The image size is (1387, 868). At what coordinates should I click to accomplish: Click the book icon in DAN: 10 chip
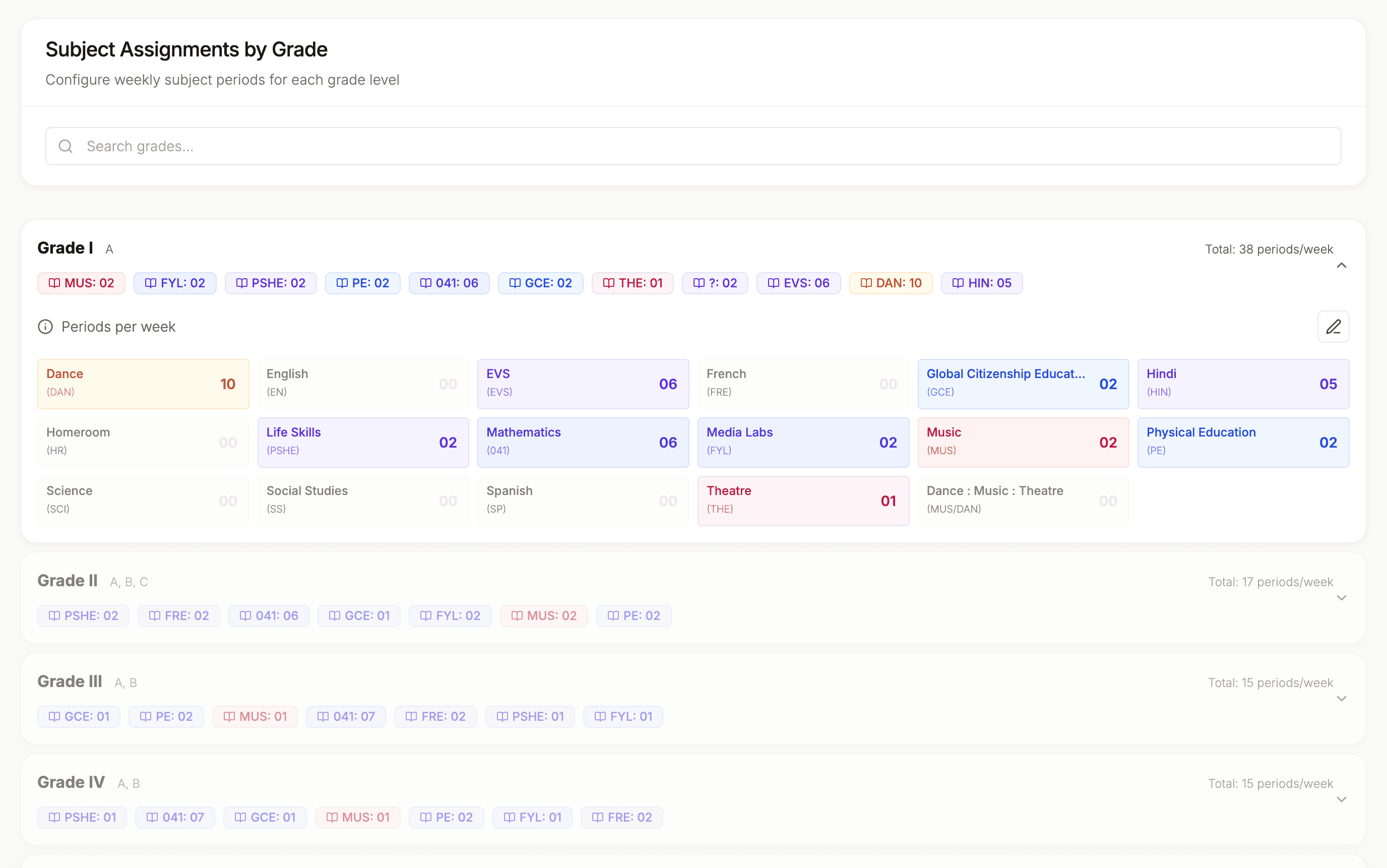point(866,283)
